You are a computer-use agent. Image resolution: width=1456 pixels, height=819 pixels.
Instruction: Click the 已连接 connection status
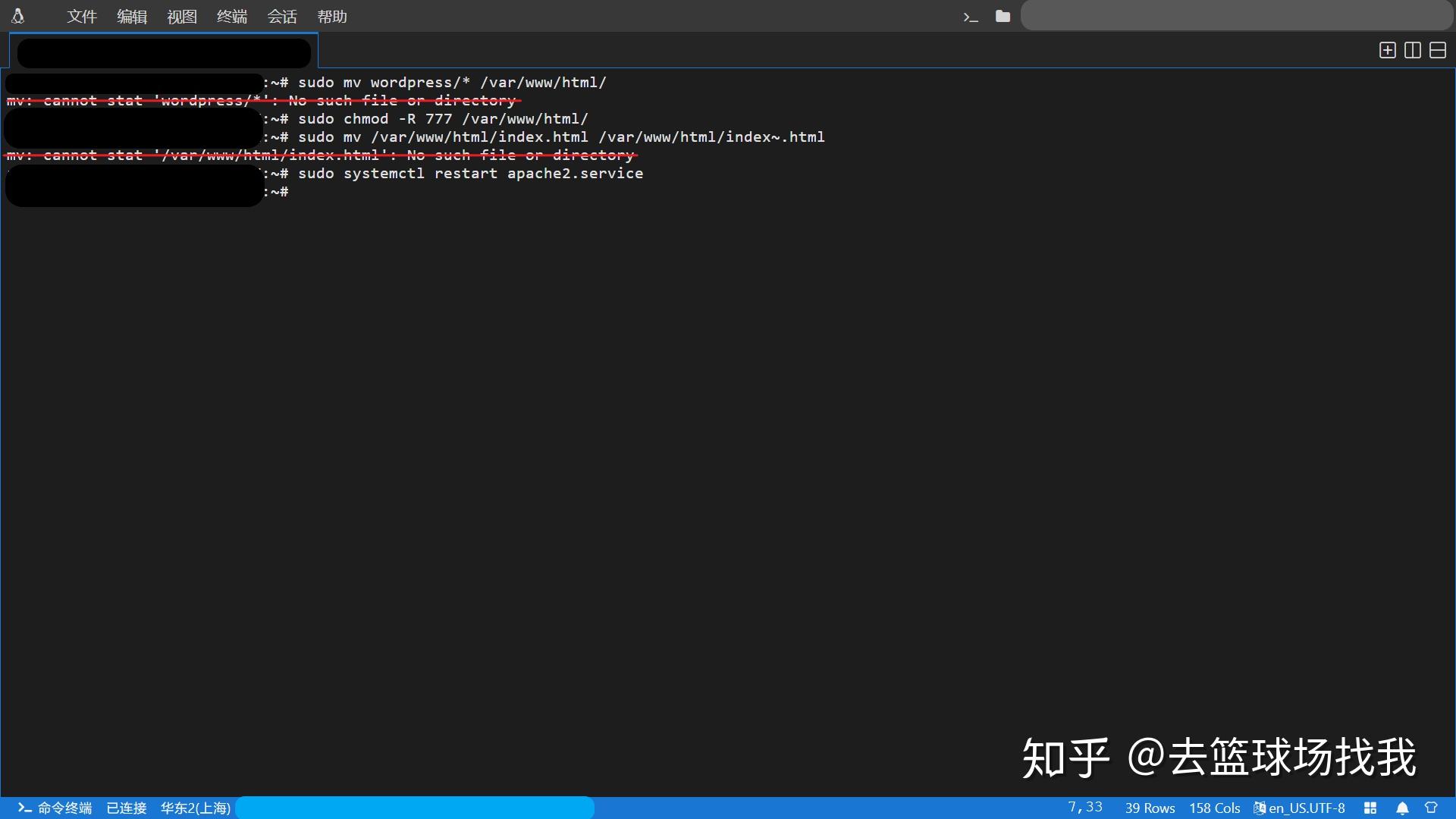[126, 808]
